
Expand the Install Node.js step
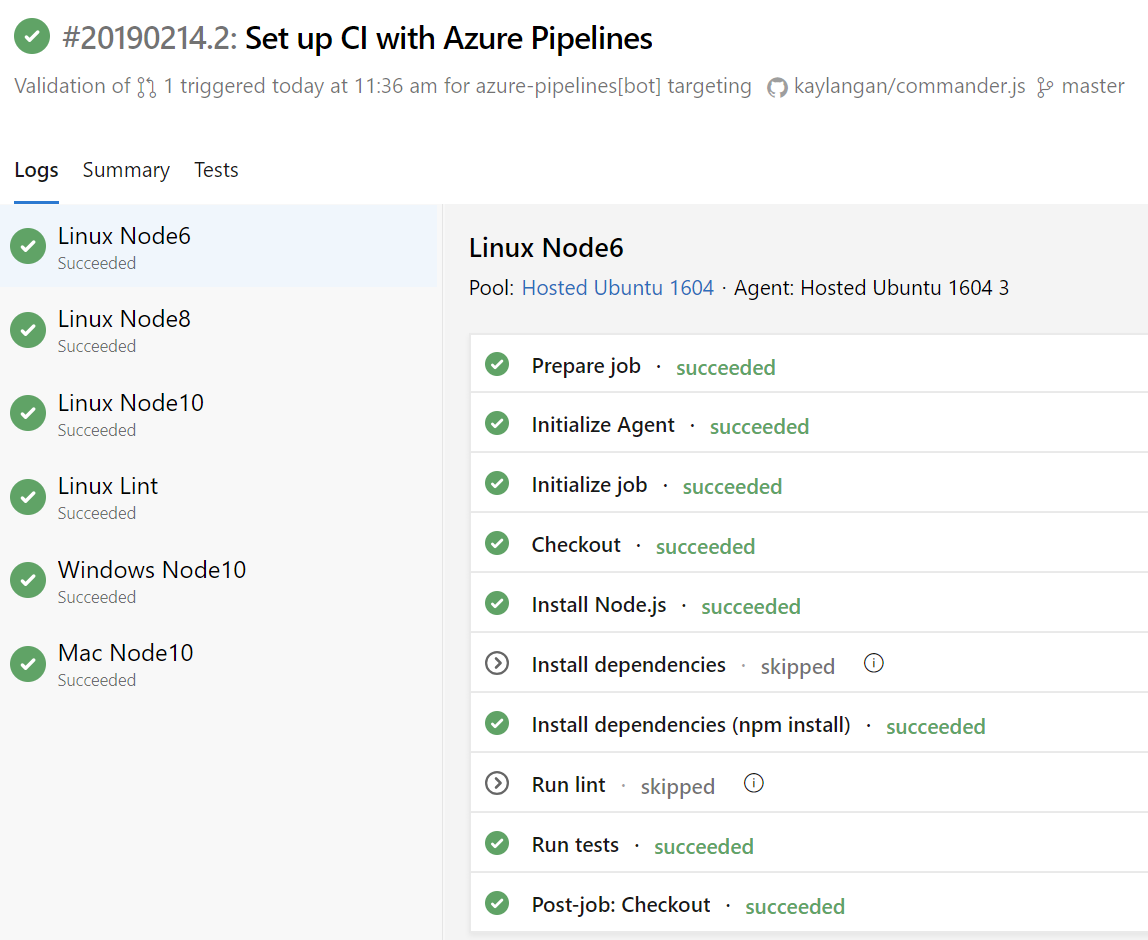point(599,605)
